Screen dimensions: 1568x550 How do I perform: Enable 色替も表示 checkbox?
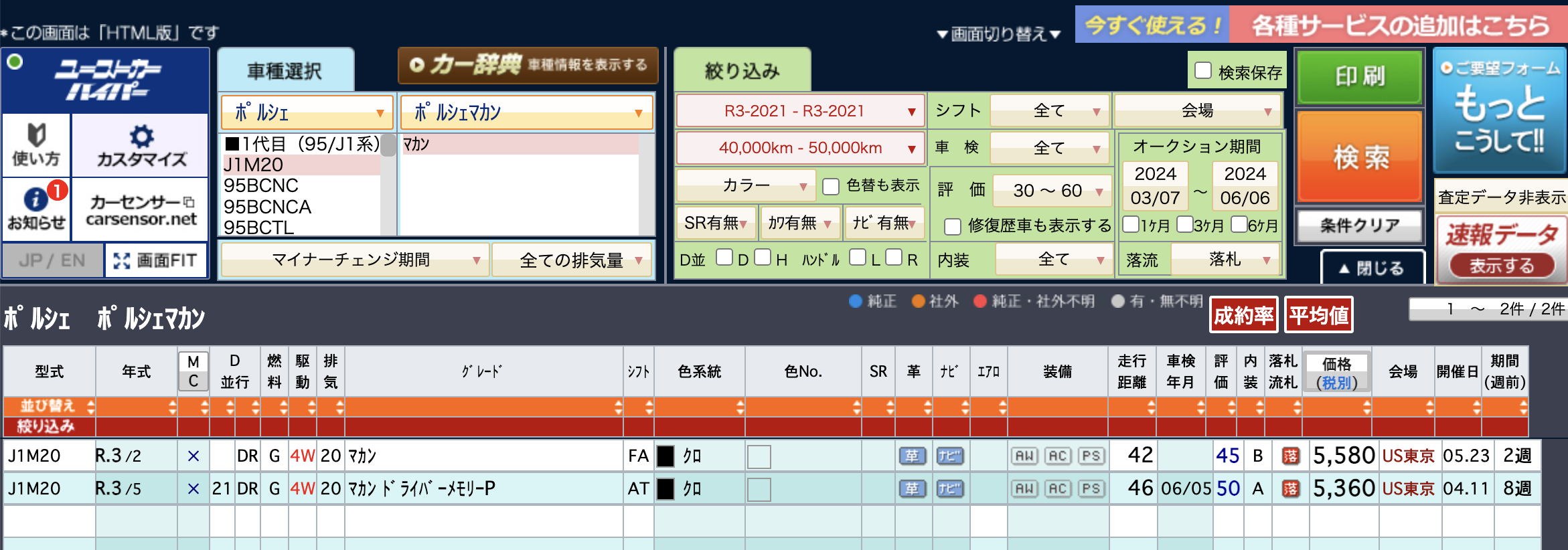coord(831,186)
